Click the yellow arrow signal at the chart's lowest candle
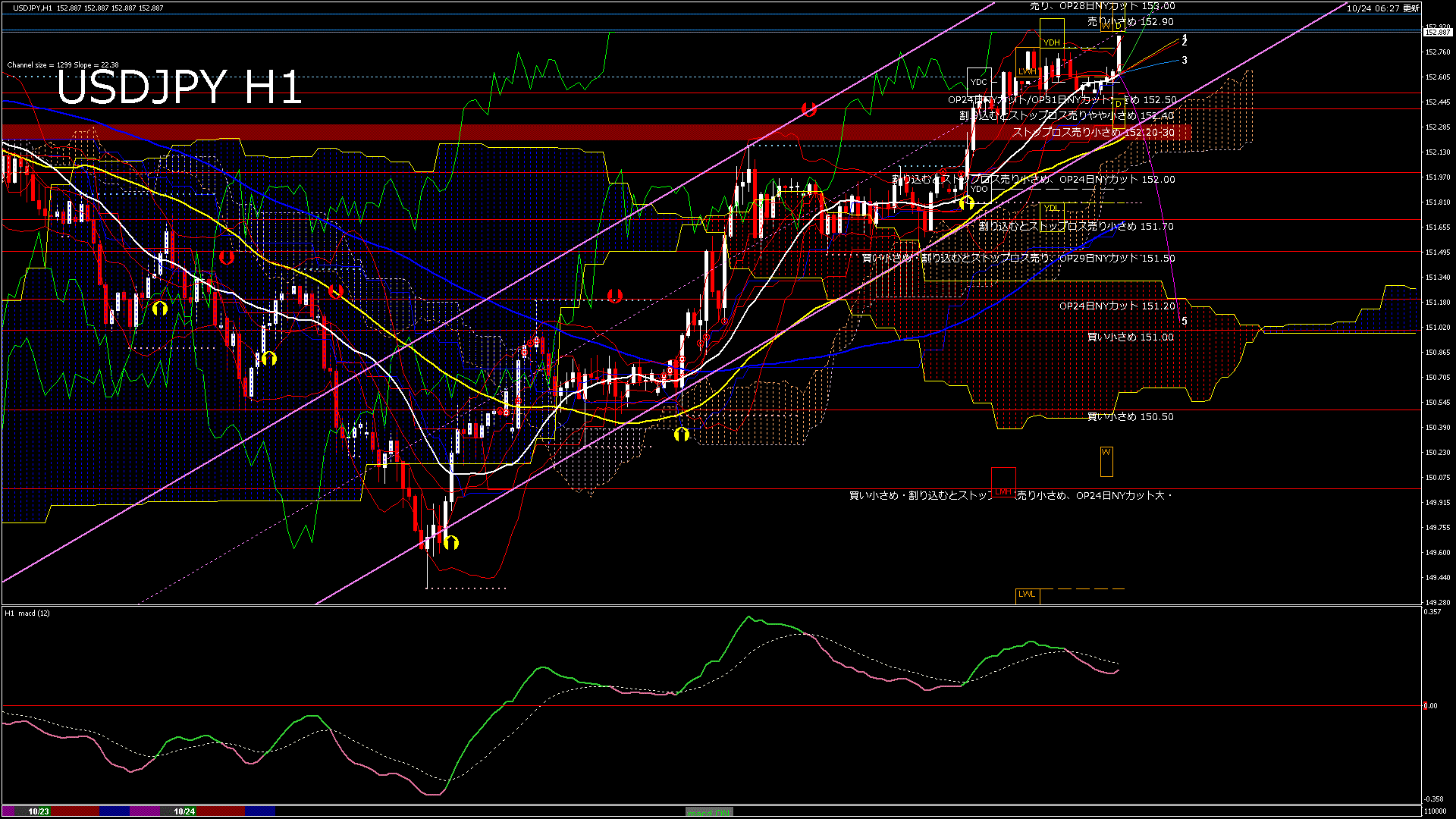Viewport: 1456px width, 819px height. (x=451, y=542)
